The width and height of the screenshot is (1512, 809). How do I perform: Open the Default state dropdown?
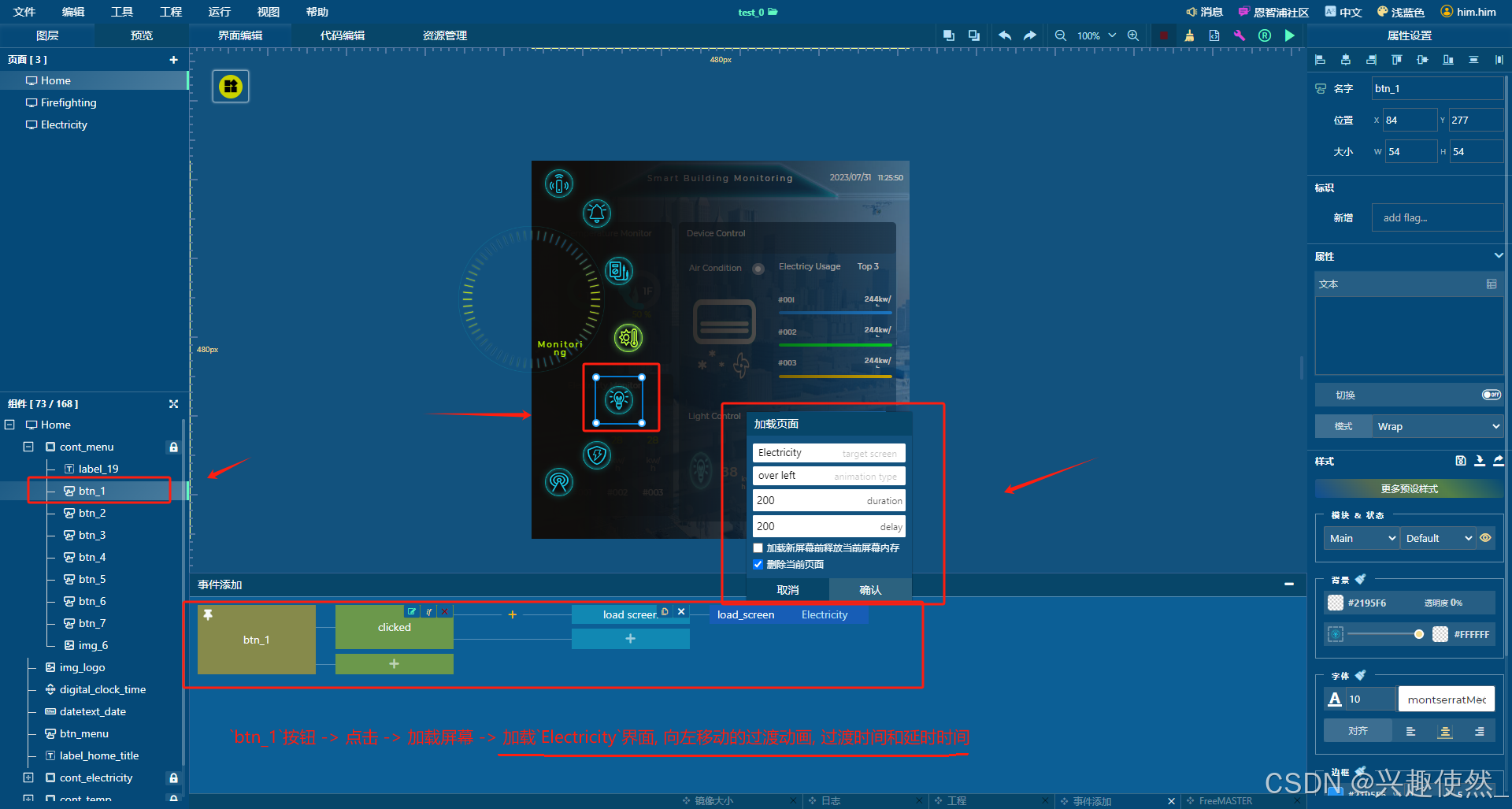tap(1438, 538)
